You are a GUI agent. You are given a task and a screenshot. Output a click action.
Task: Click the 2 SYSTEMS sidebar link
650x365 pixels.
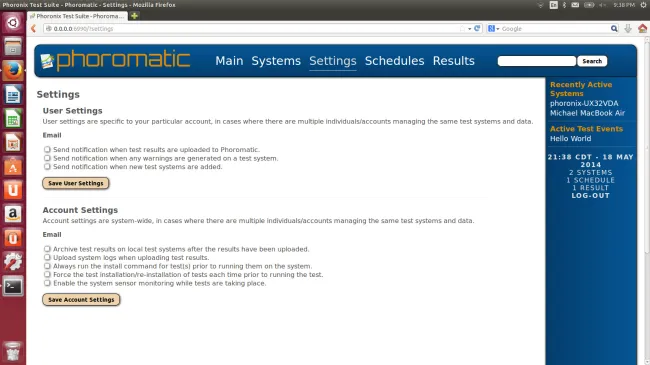coord(591,173)
